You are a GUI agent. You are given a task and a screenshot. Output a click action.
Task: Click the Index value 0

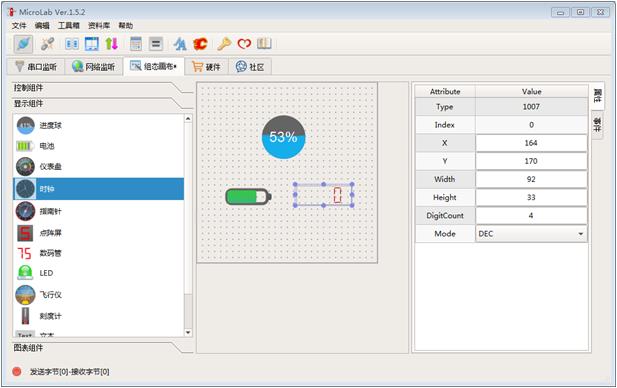pyautogui.click(x=531, y=125)
